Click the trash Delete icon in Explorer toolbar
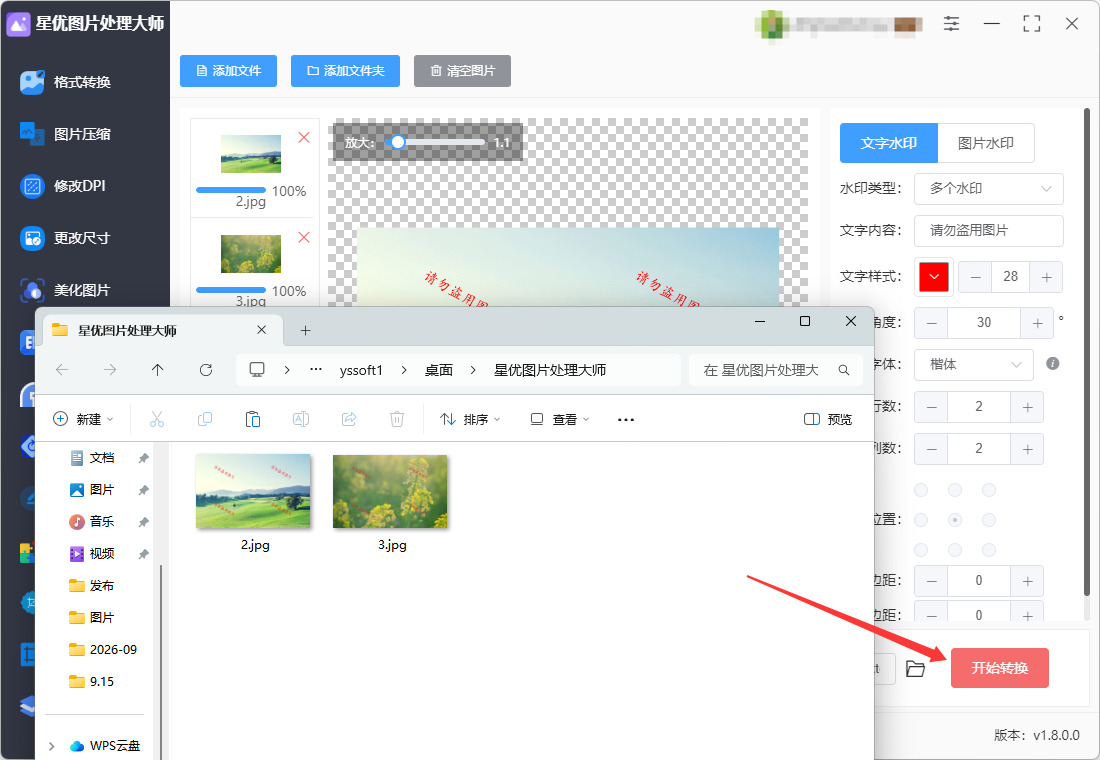This screenshot has height=760, width=1100. [x=397, y=420]
